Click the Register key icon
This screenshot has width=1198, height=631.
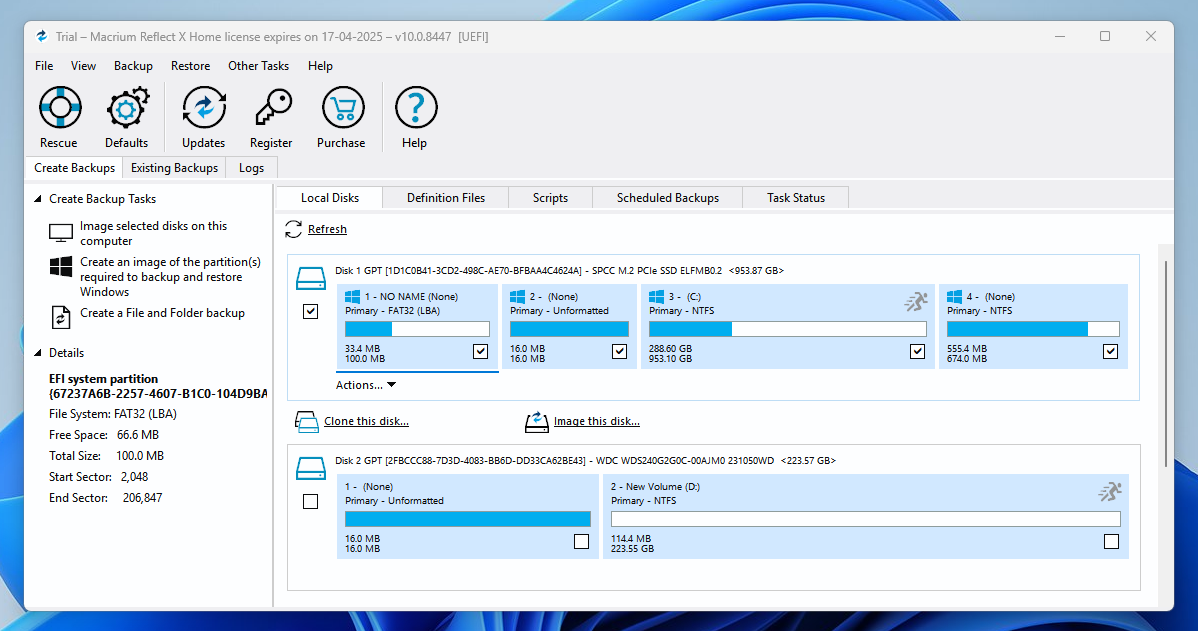tap(272, 108)
